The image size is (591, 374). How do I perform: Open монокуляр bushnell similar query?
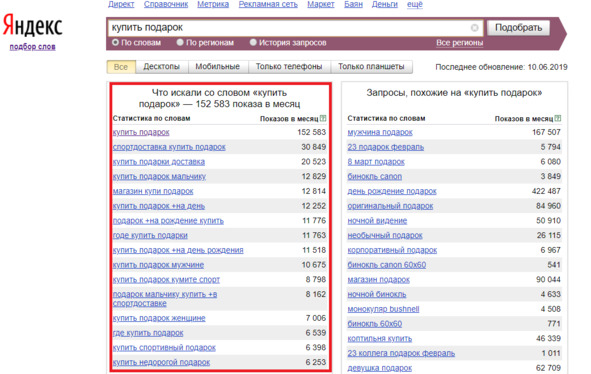(x=383, y=309)
